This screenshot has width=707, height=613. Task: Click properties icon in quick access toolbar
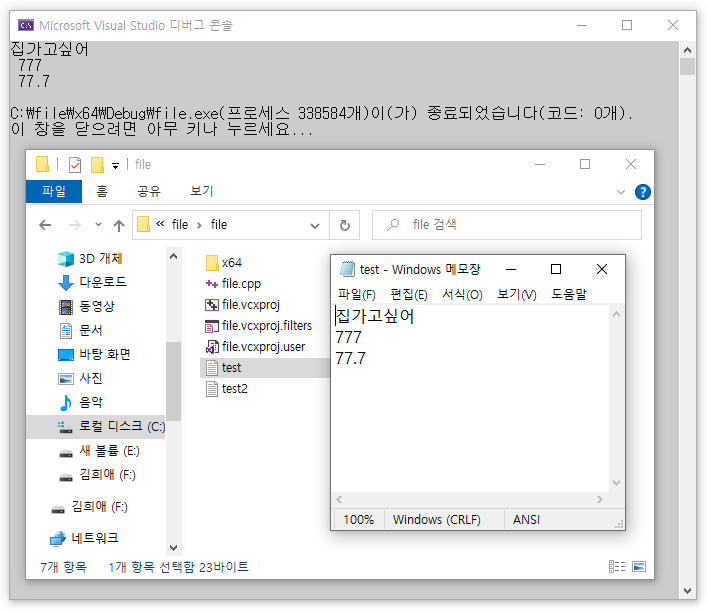[75, 165]
